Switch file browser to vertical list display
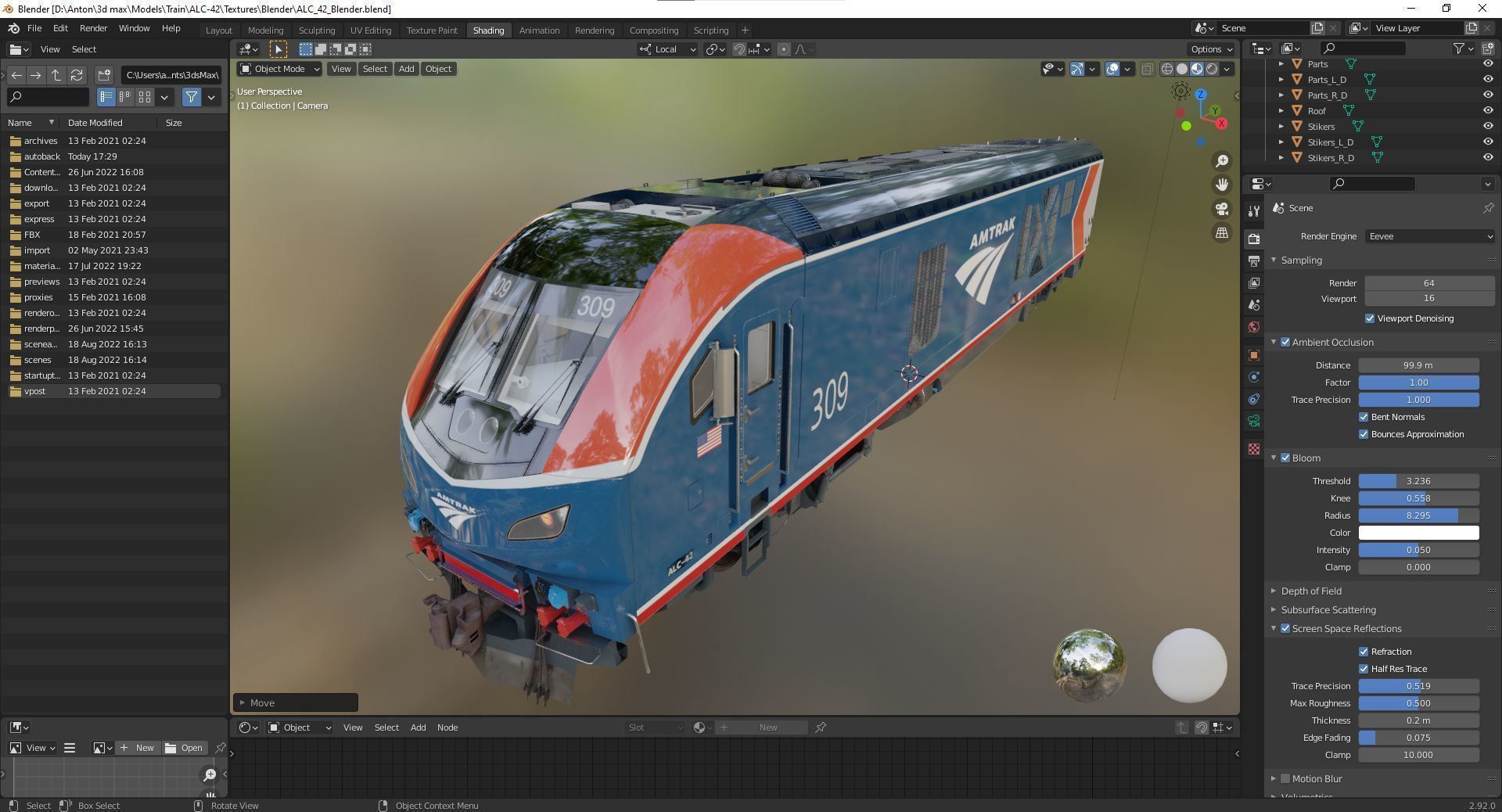The image size is (1502, 812). (106, 97)
